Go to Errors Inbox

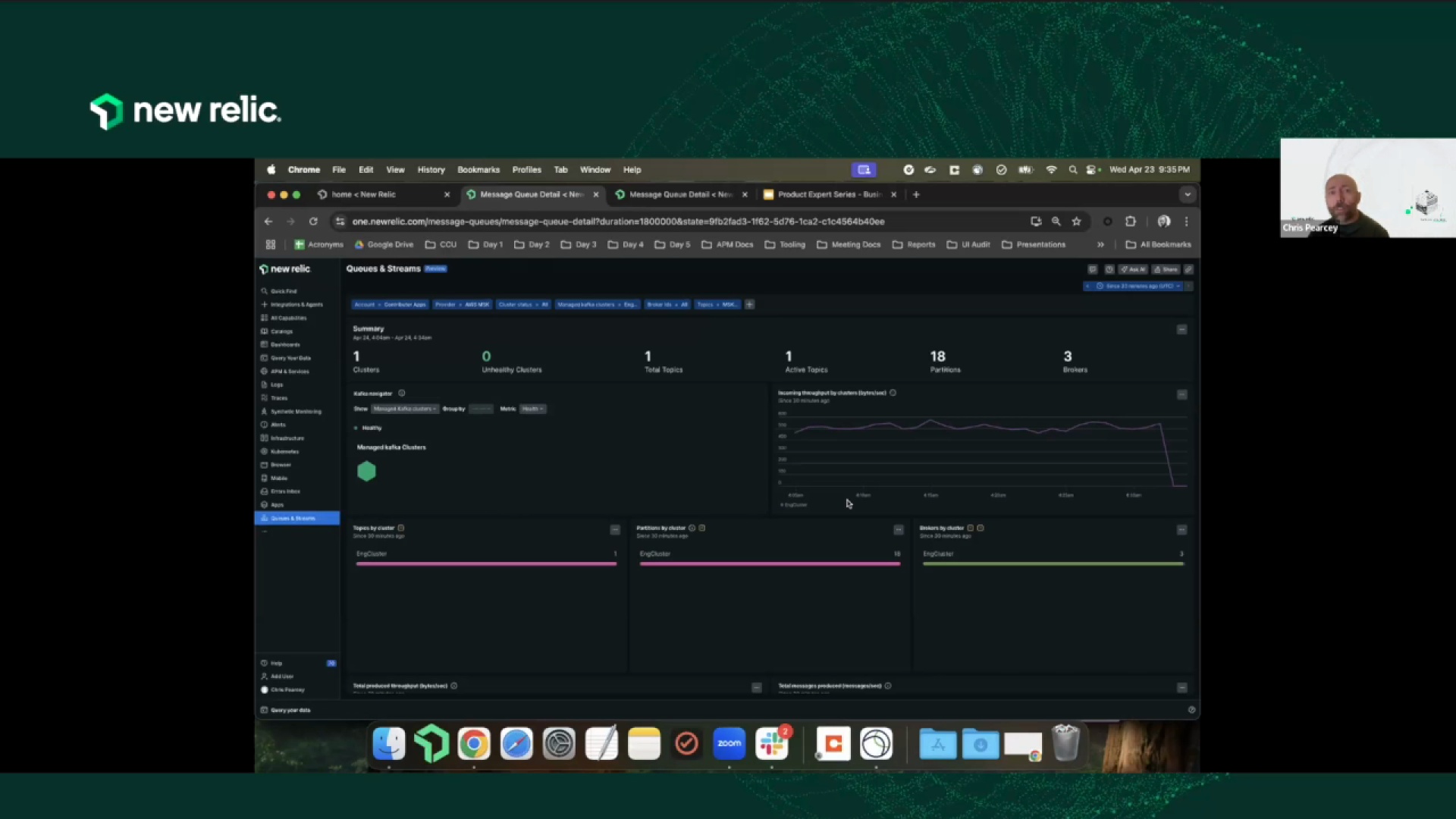pyautogui.click(x=281, y=491)
